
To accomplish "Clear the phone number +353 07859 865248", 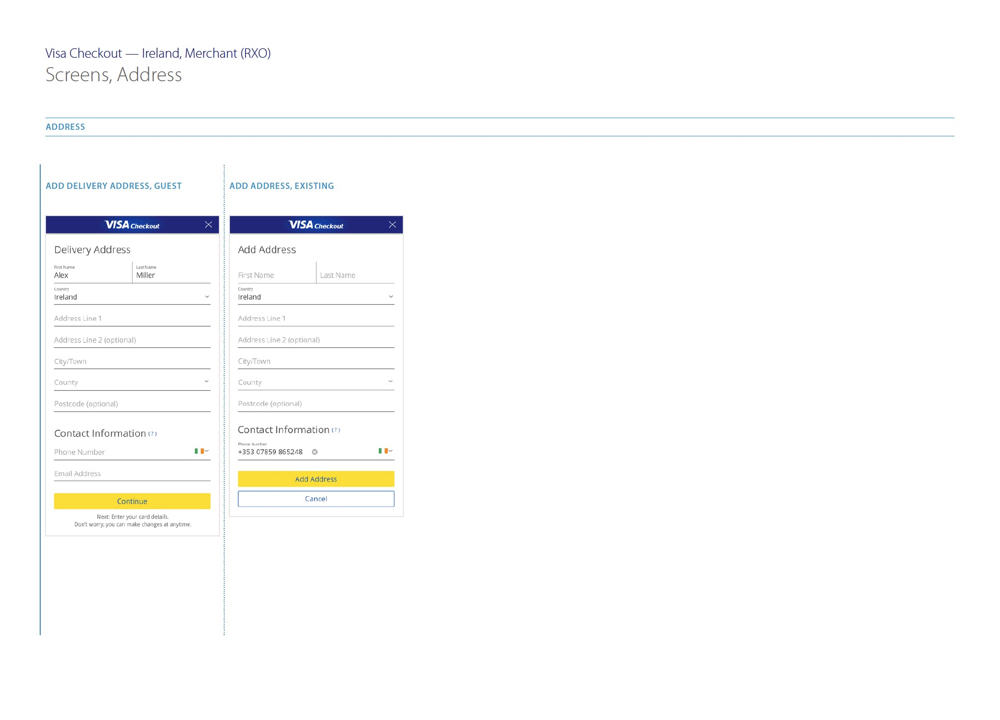I will [x=315, y=452].
